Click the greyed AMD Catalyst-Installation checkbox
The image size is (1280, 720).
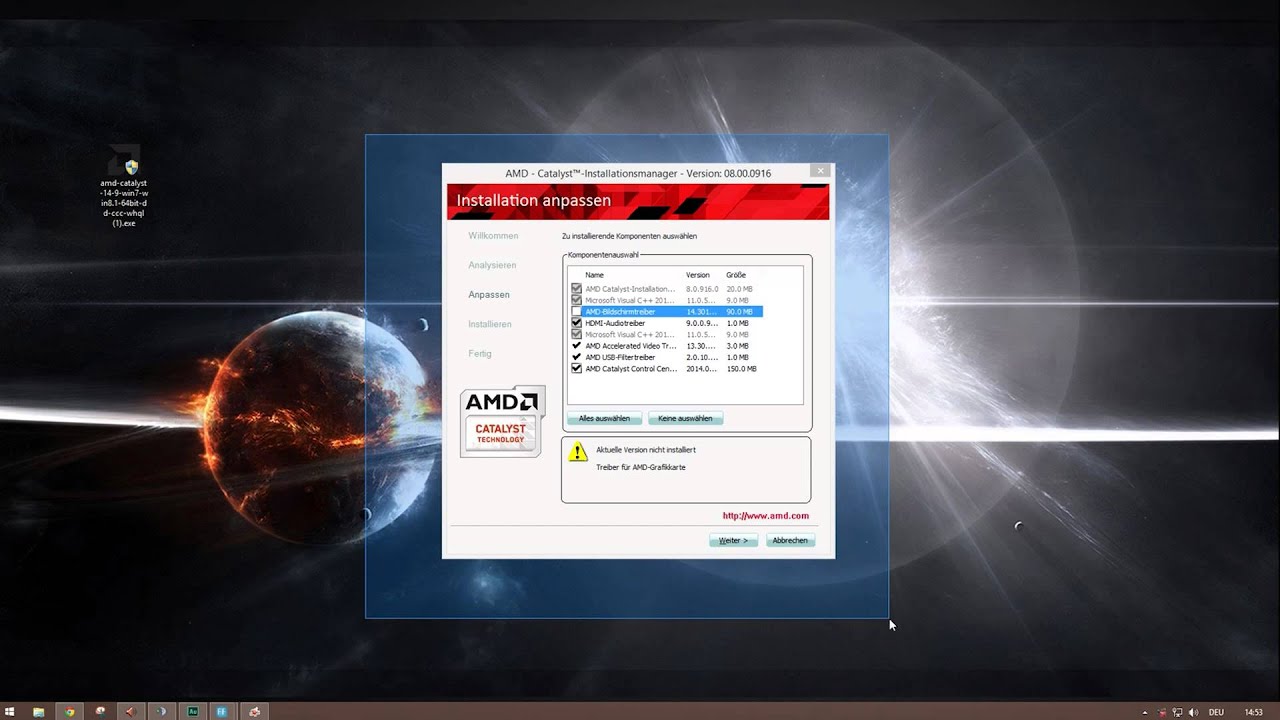(x=576, y=289)
